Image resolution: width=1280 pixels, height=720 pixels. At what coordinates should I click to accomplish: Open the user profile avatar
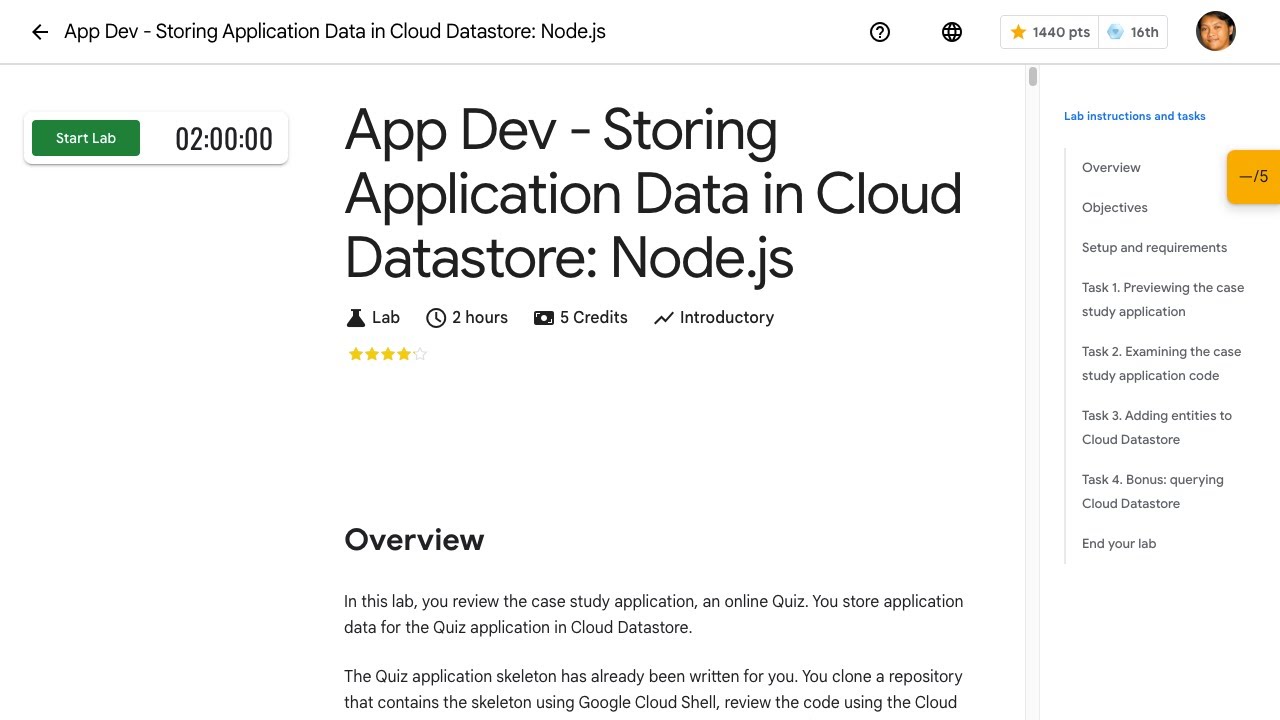point(1216,31)
